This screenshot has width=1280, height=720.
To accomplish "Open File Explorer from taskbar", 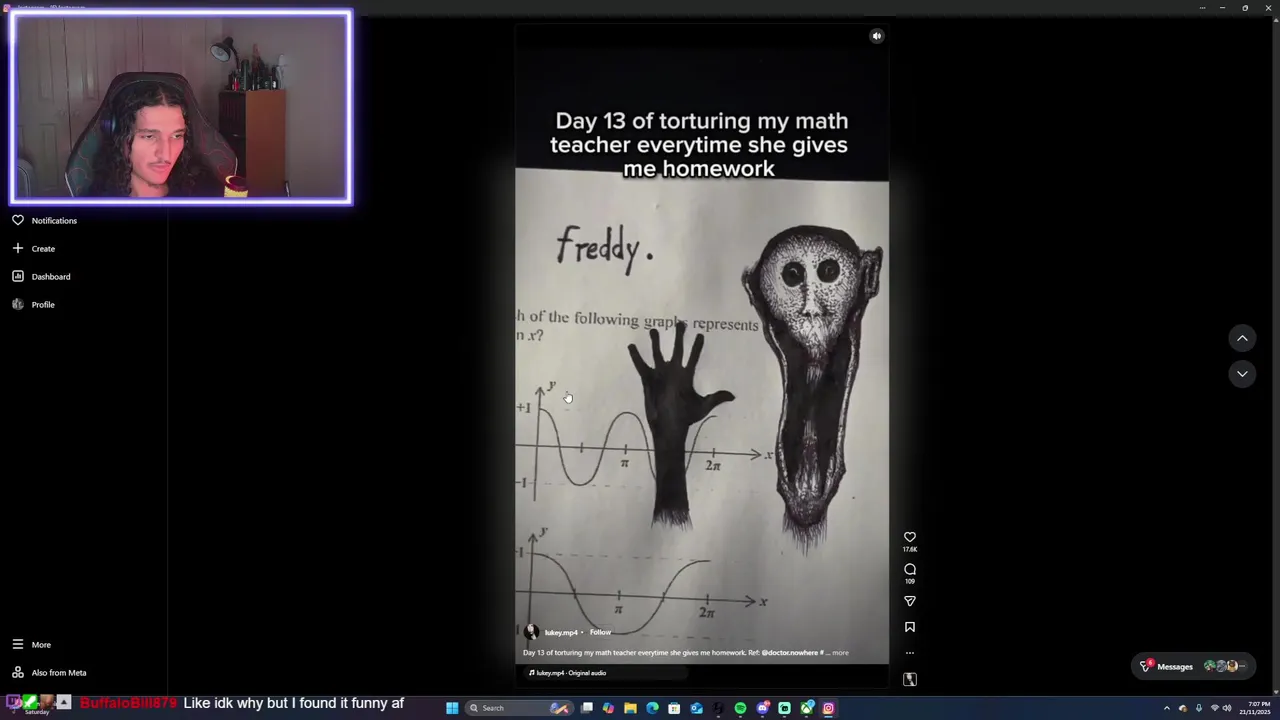I will 630,708.
